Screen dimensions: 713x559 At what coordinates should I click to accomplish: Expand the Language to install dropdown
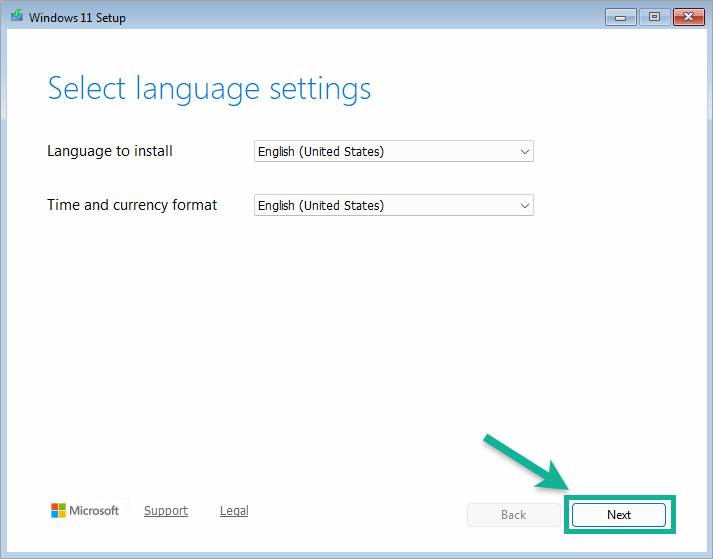click(x=394, y=151)
